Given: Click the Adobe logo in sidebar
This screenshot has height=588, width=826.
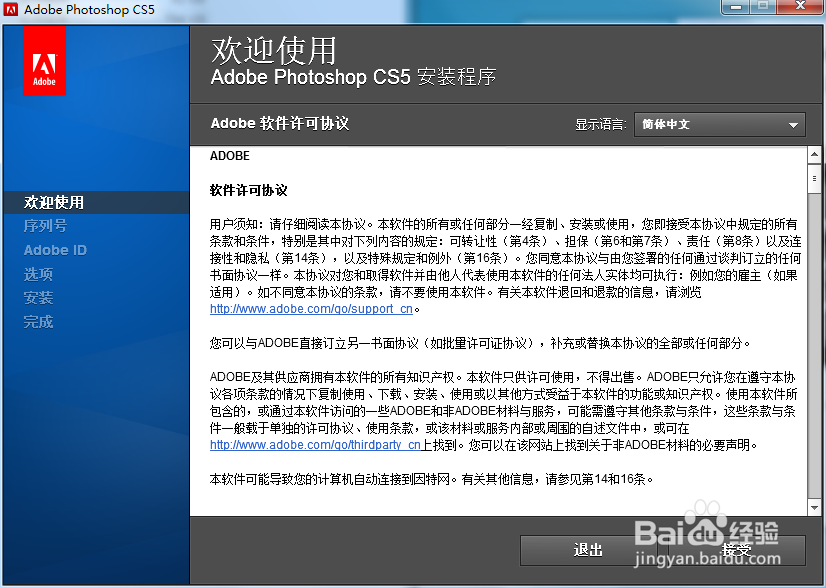Looking at the screenshot, I should (44, 61).
